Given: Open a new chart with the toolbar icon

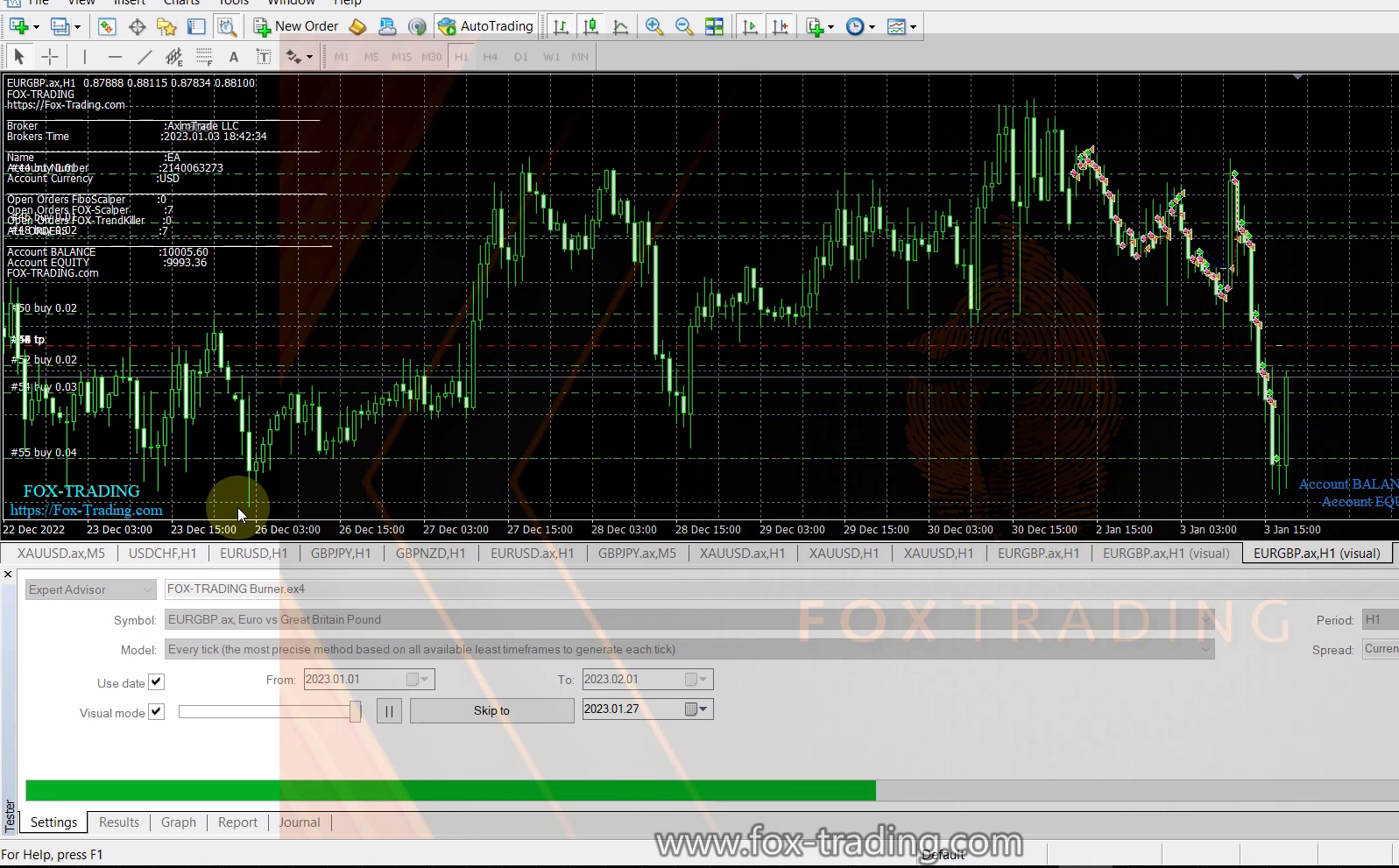Looking at the screenshot, I should [18, 26].
